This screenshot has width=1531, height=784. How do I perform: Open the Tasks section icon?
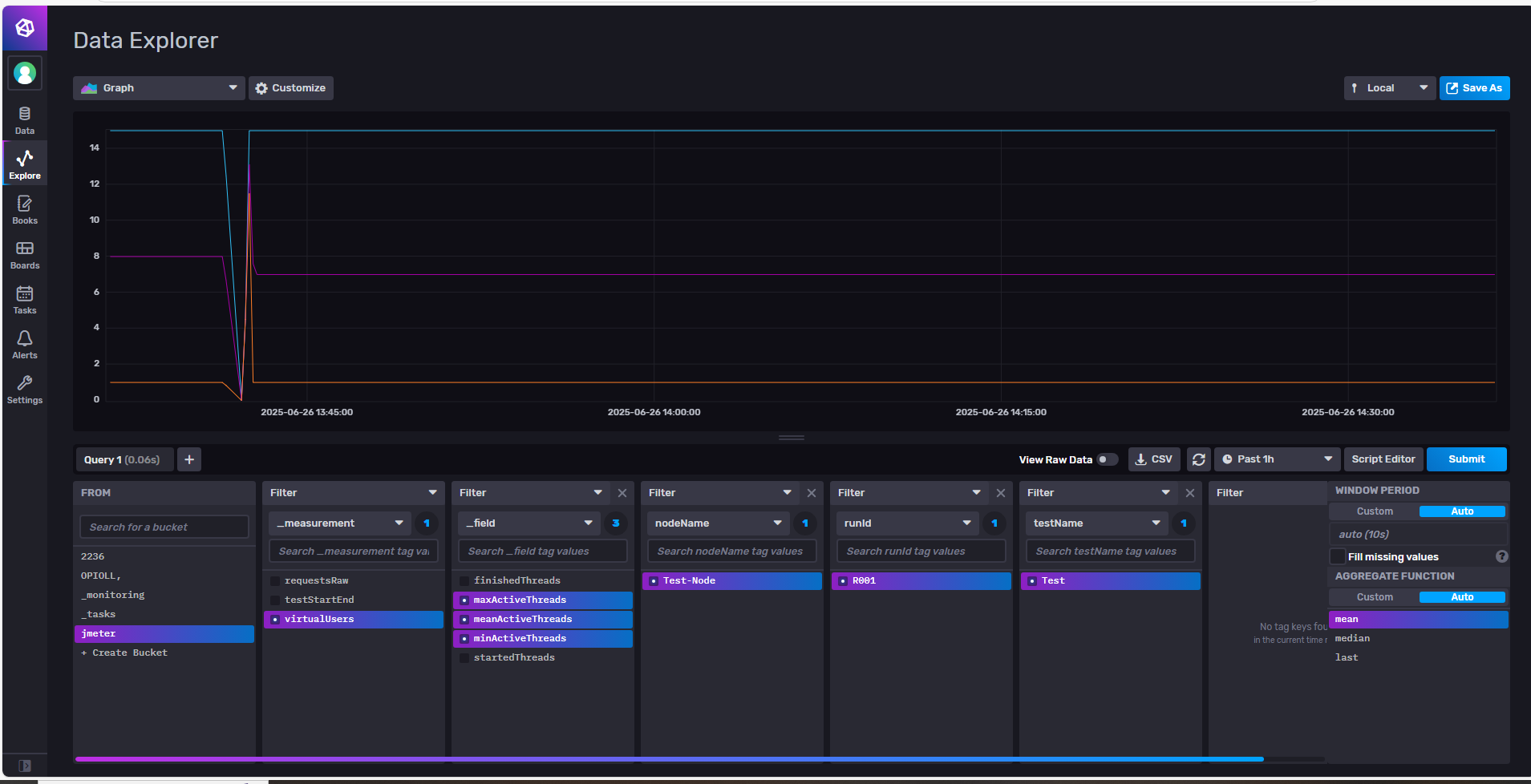coord(25,300)
